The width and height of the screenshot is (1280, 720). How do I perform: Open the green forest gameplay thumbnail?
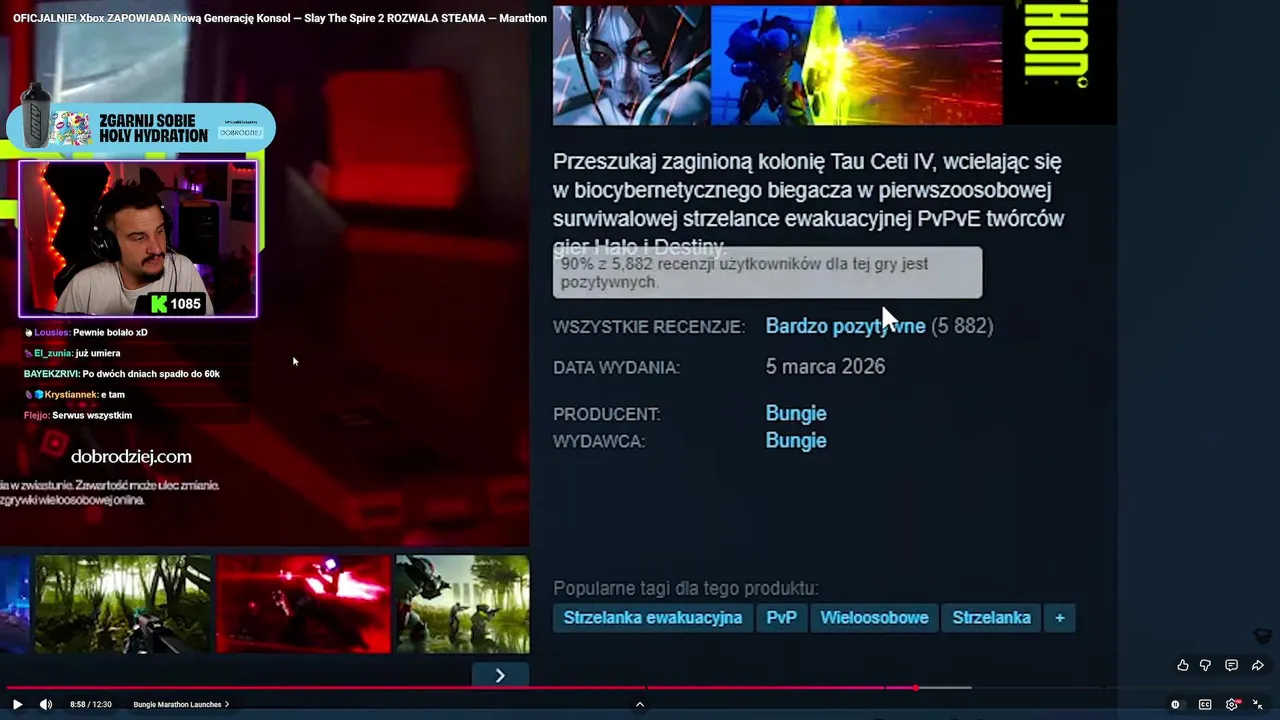pos(123,604)
